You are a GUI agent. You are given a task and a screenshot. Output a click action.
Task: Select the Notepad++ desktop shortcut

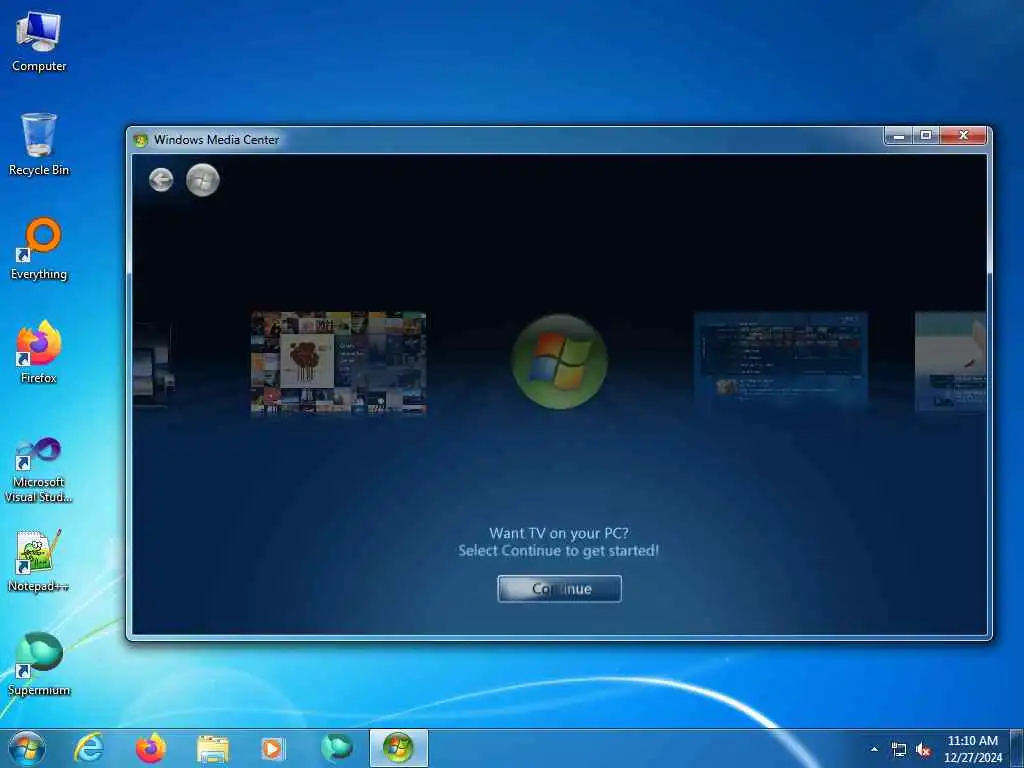(39, 561)
